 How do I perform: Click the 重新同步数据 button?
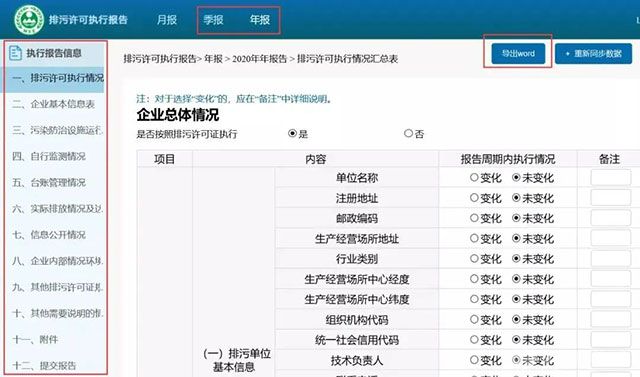pos(593,53)
